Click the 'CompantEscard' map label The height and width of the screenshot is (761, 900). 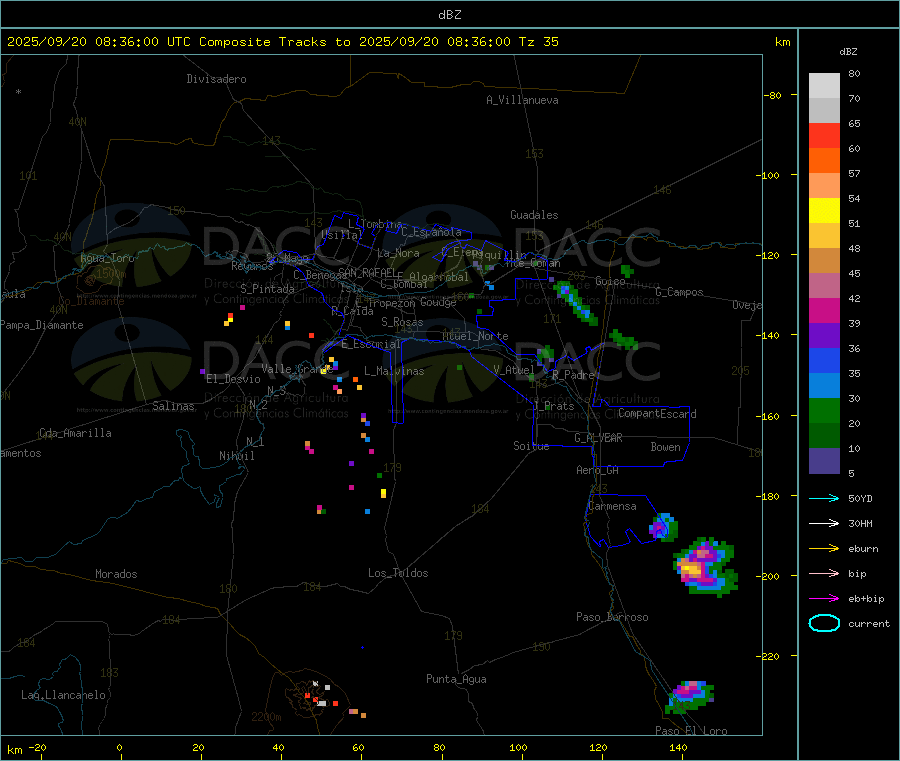pos(657,413)
